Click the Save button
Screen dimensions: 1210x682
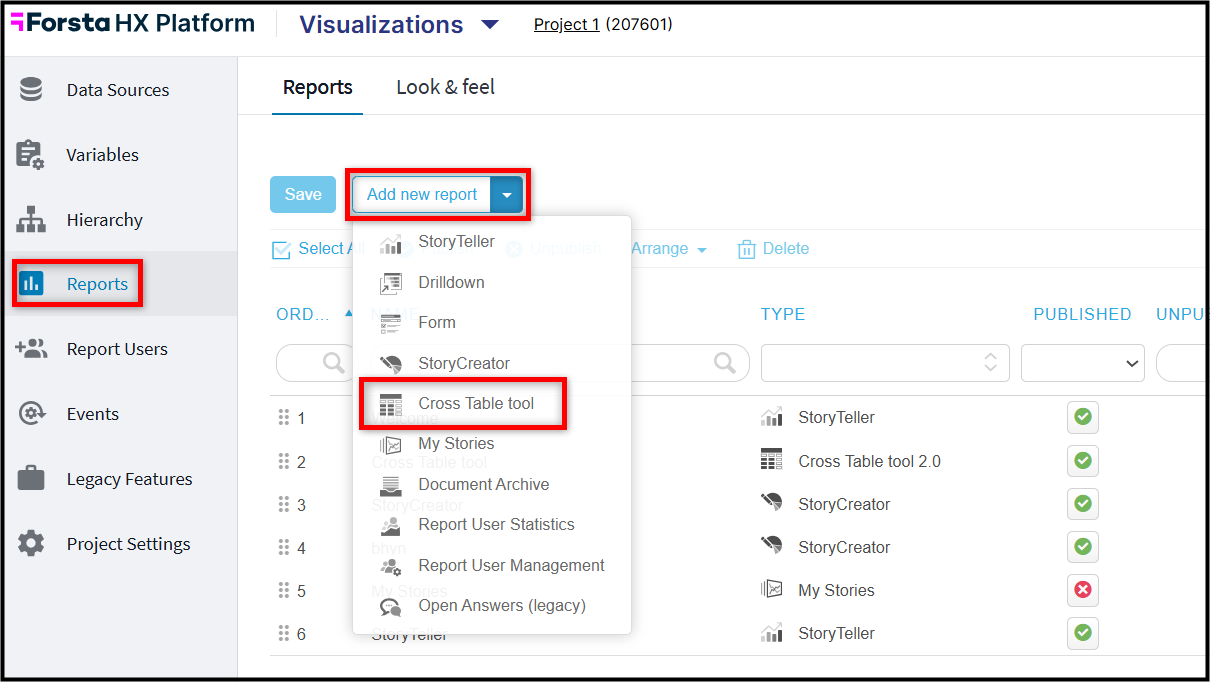pos(303,195)
